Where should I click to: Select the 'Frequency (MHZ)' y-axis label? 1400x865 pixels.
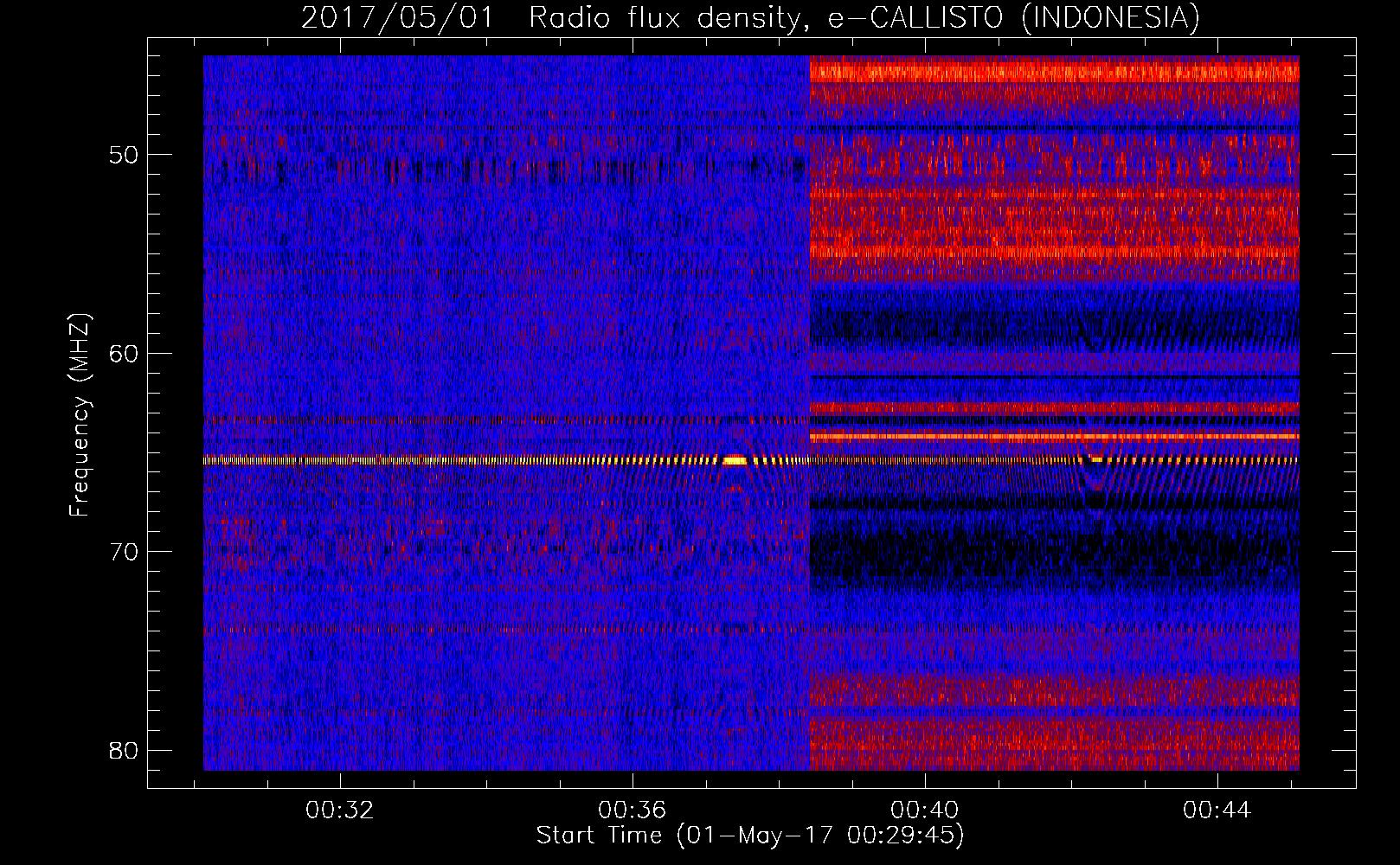click(x=80, y=415)
